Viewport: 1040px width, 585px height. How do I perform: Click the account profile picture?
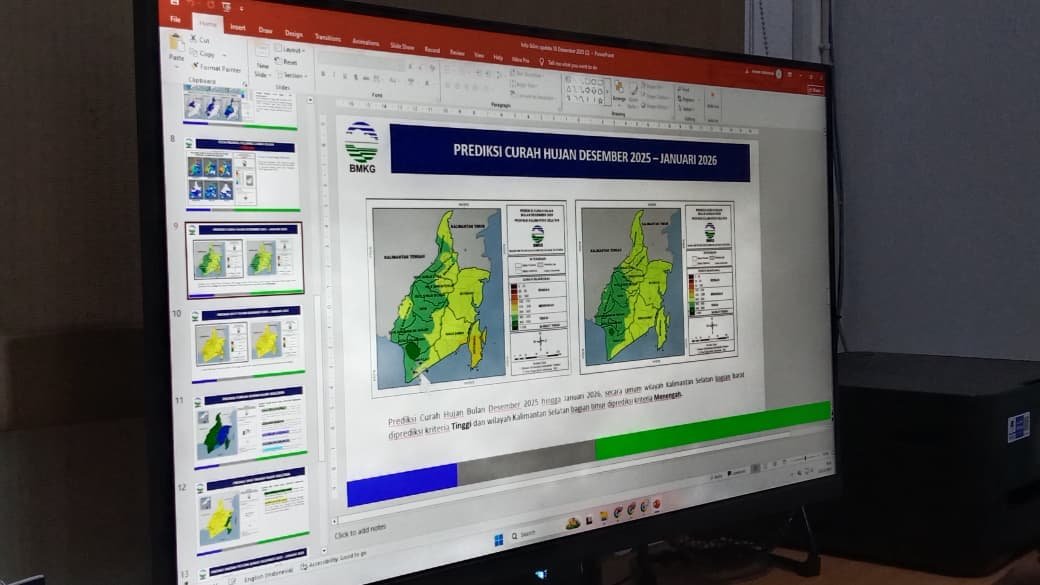point(779,74)
